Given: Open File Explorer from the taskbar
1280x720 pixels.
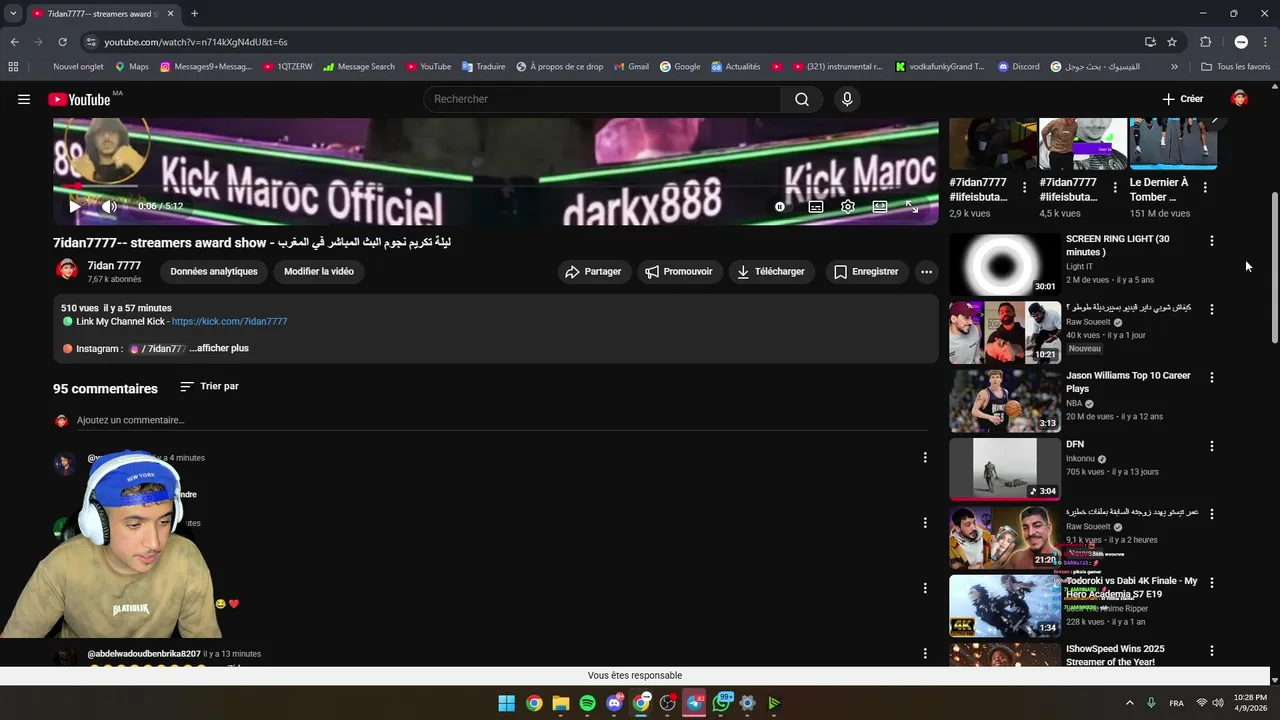Looking at the screenshot, I should point(560,703).
